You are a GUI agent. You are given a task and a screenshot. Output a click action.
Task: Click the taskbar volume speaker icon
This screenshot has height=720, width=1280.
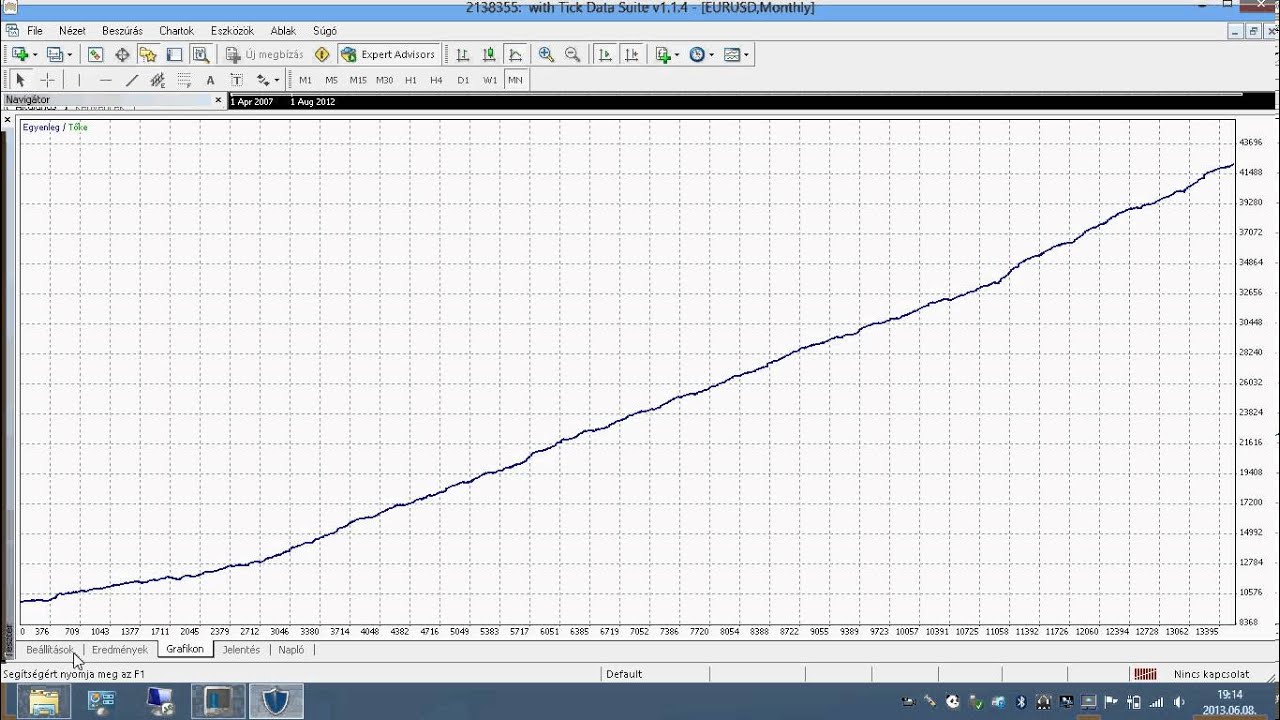[1180, 702]
